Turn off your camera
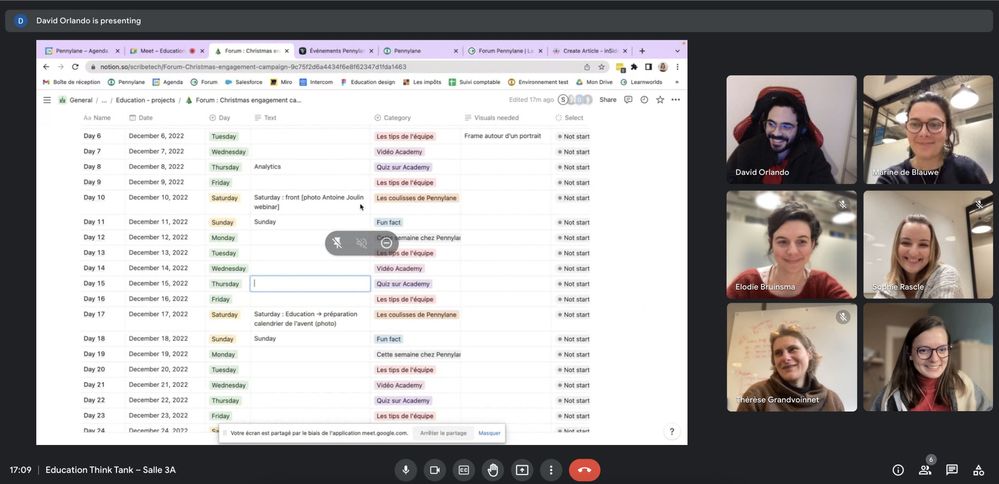The width and height of the screenshot is (999, 484). click(x=434, y=470)
